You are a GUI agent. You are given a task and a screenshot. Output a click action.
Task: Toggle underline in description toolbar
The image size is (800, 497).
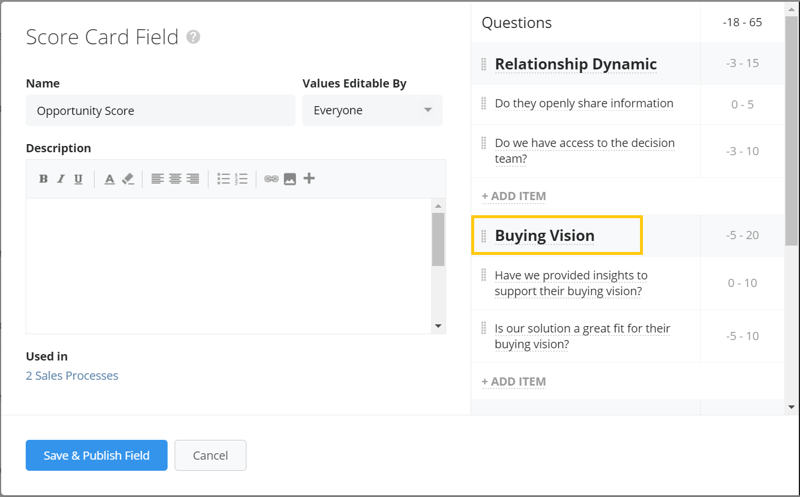78,179
